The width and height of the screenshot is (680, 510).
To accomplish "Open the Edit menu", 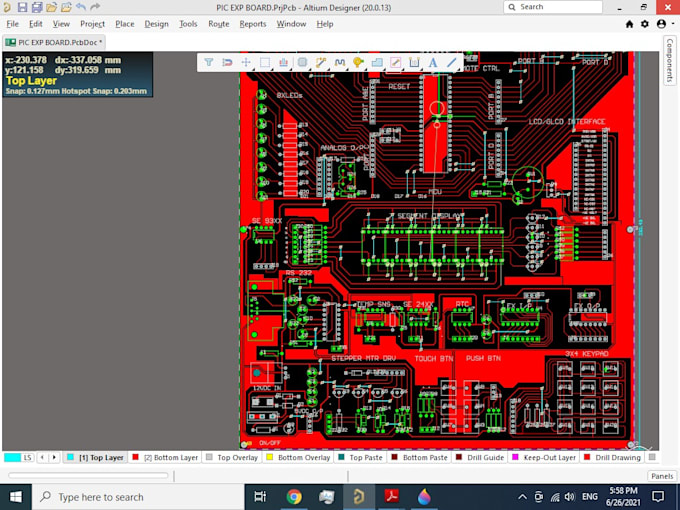I will click(36, 24).
